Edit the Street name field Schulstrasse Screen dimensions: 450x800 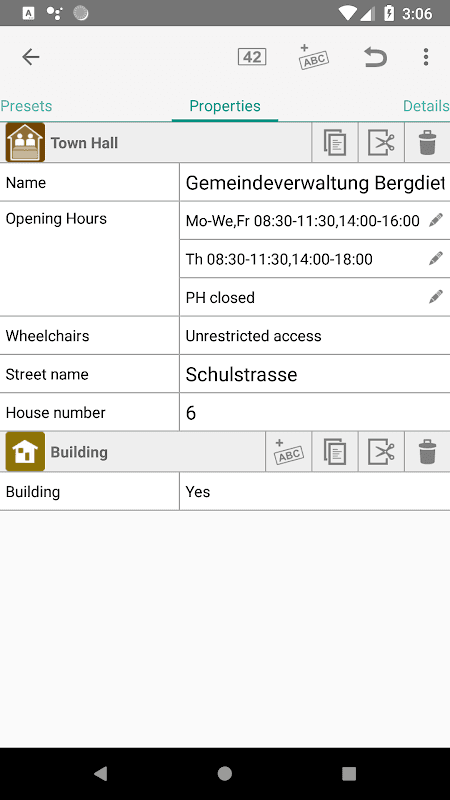tap(315, 374)
